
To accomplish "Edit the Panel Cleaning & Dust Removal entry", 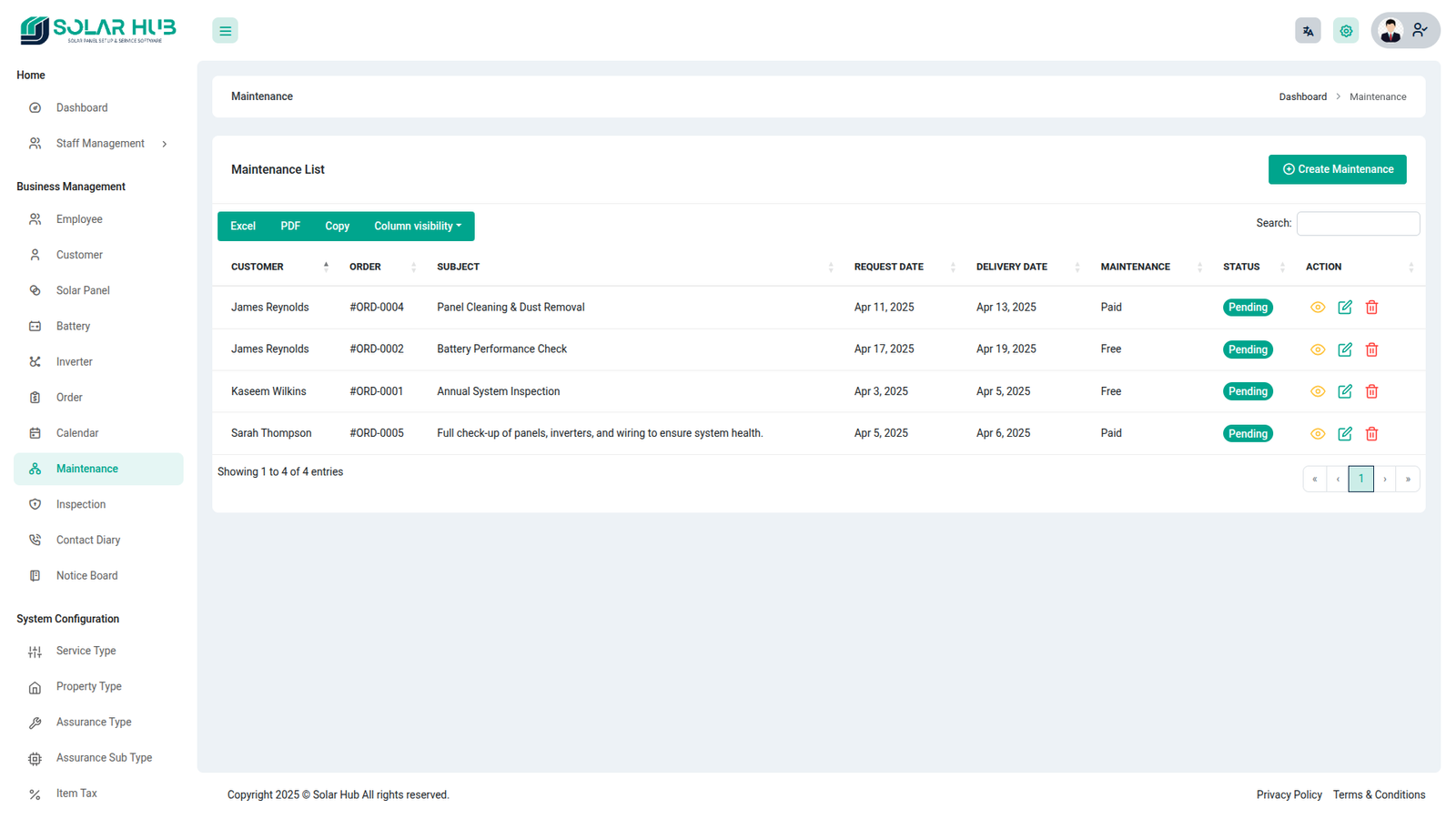I will [x=1345, y=308].
